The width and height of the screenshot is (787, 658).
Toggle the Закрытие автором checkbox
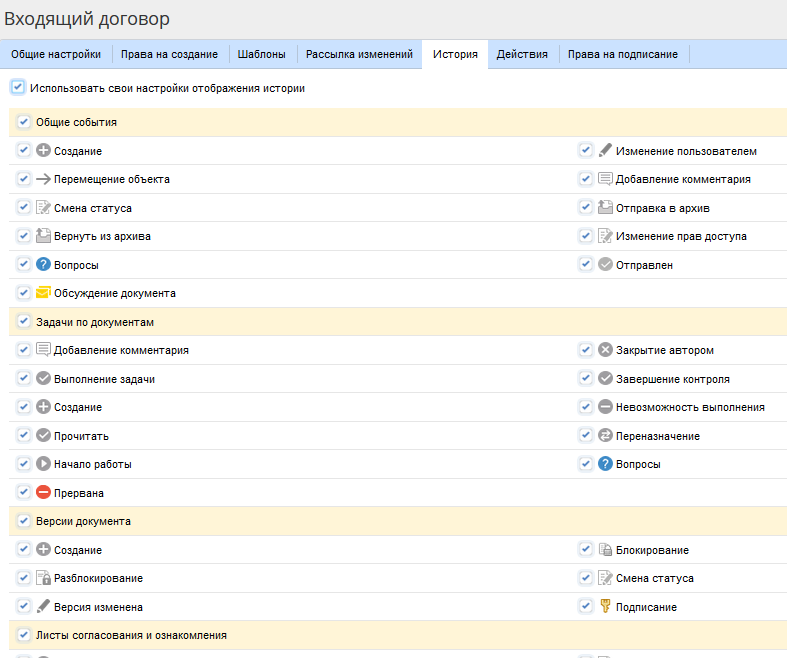586,350
